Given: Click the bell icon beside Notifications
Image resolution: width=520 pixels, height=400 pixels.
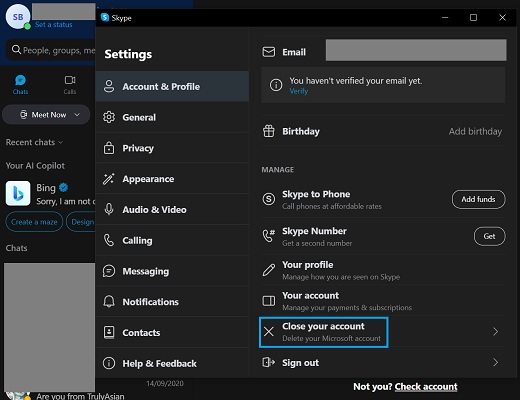Looking at the screenshot, I should coord(109,302).
